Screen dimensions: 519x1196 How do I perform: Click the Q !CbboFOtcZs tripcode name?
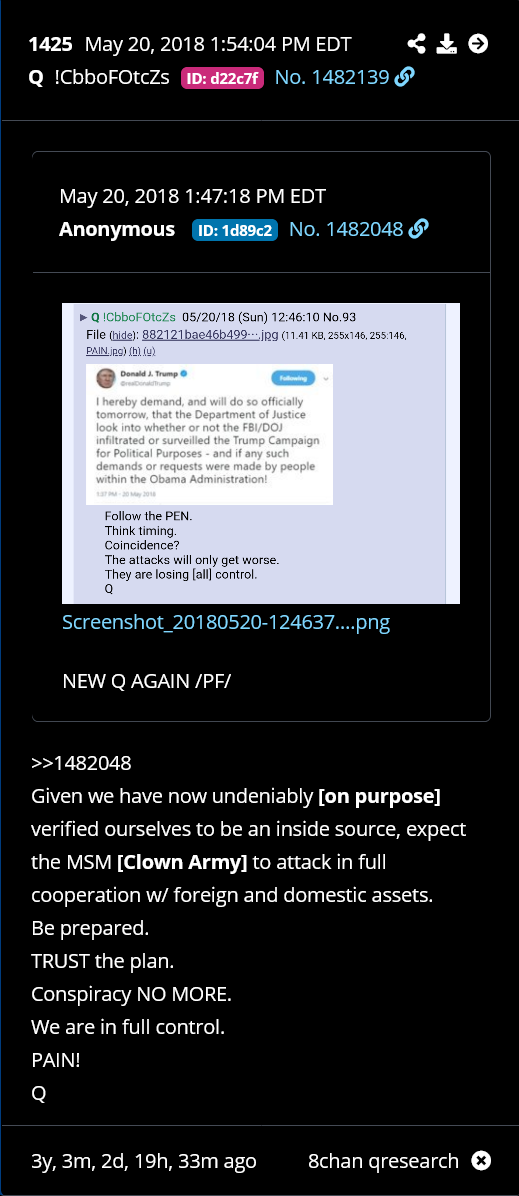coord(98,78)
